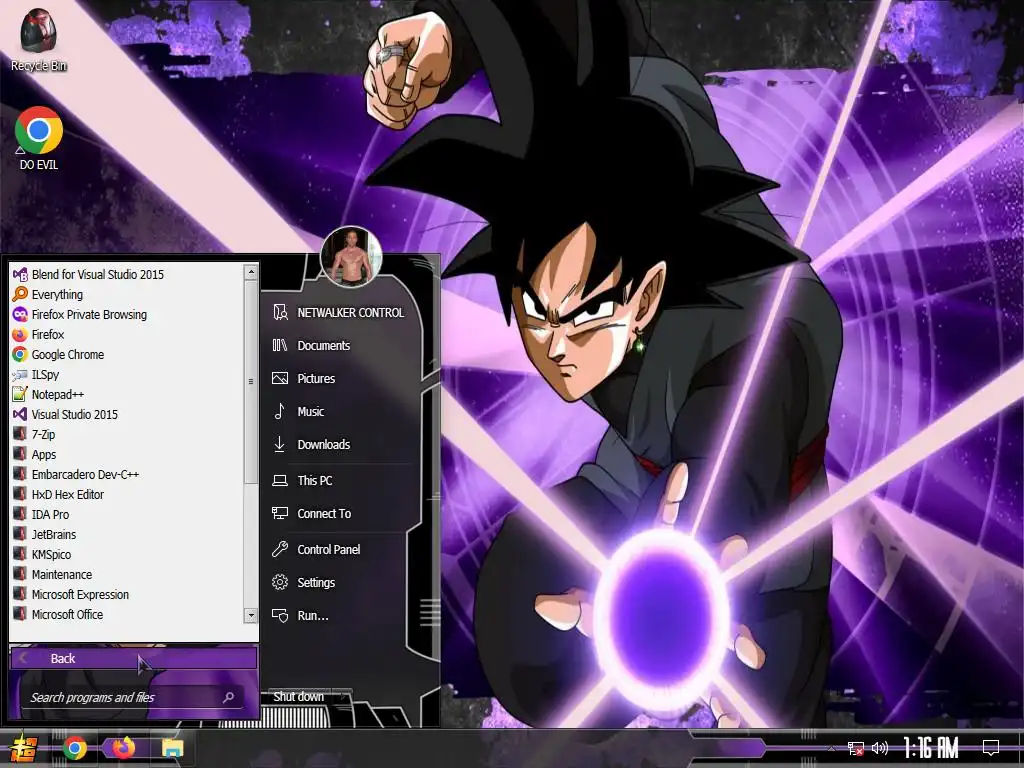
Task: Click the program list scroll down arrow
Action: click(x=251, y=615)
